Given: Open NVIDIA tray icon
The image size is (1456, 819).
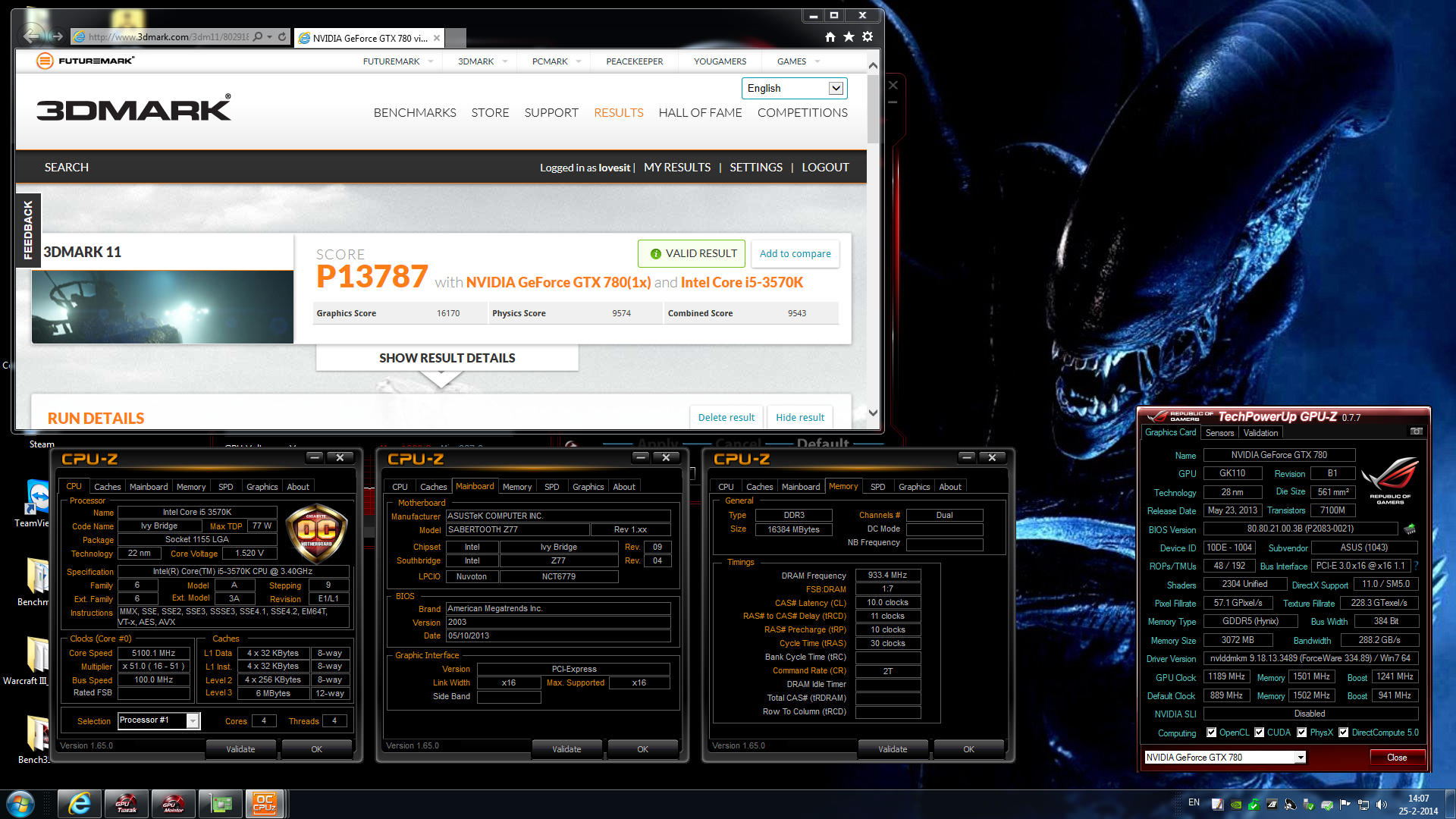Looking at the screenshot, I should pos(1236,805).
